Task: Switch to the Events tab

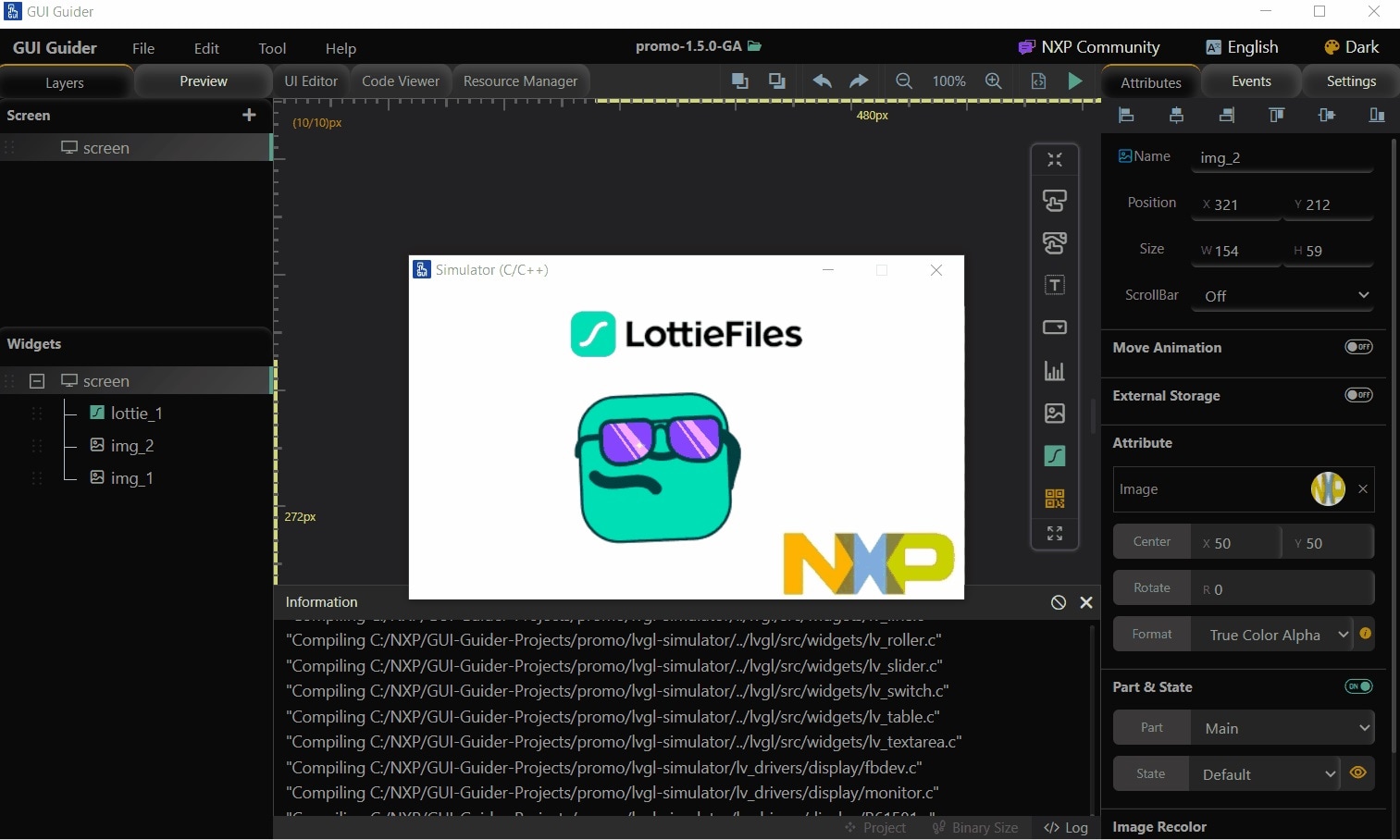Action: click(x=1250, y=81)
